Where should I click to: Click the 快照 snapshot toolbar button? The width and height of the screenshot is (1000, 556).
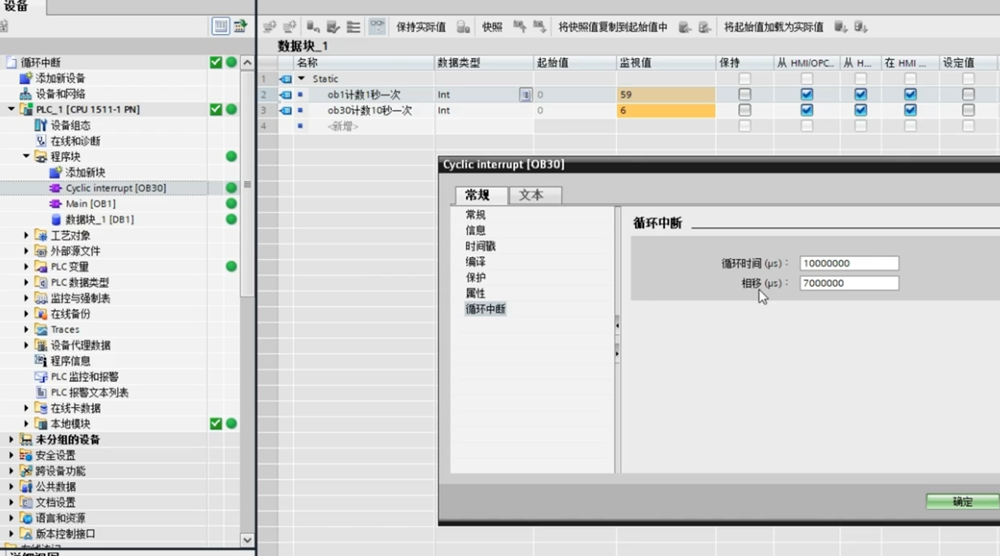(x=492, y=27)
